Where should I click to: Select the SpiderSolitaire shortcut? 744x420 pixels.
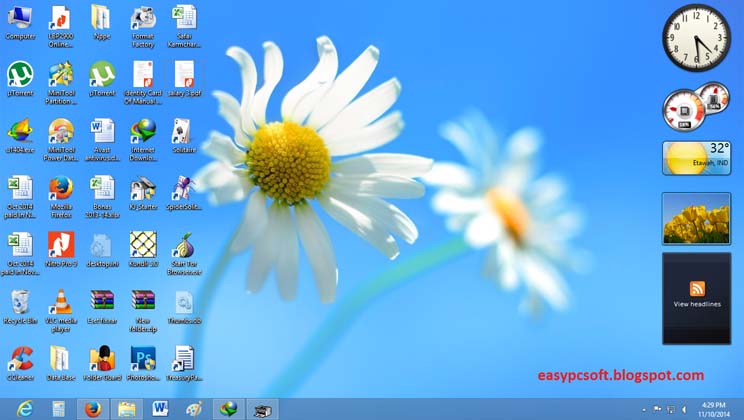click(184, 193)
